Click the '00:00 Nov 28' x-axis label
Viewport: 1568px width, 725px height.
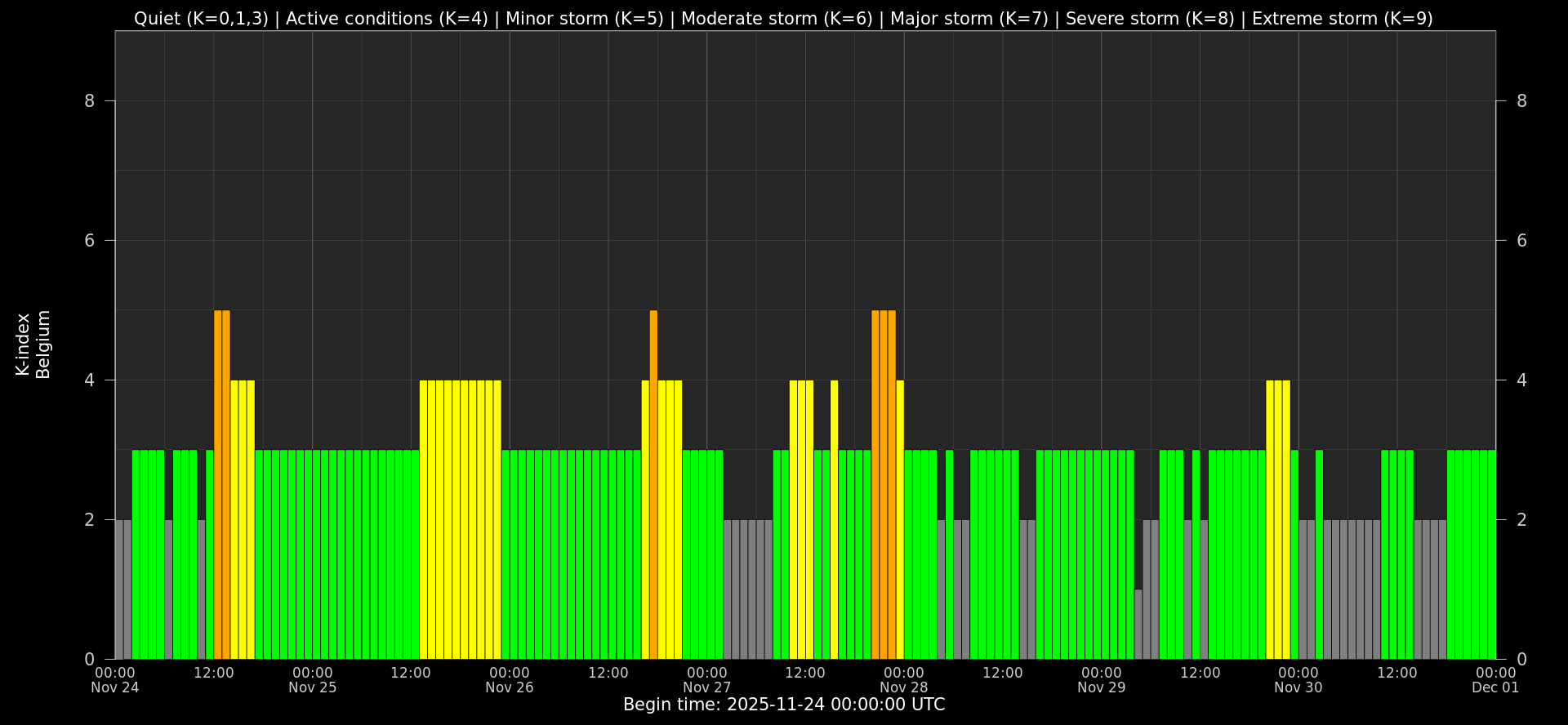(x=903, y=680)
